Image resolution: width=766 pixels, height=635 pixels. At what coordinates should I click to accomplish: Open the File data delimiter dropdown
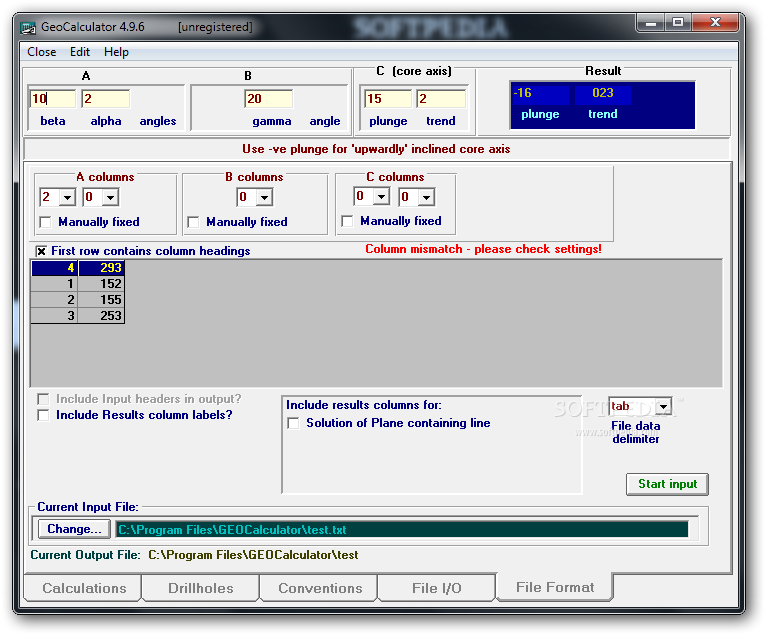[x=663, y=406]
